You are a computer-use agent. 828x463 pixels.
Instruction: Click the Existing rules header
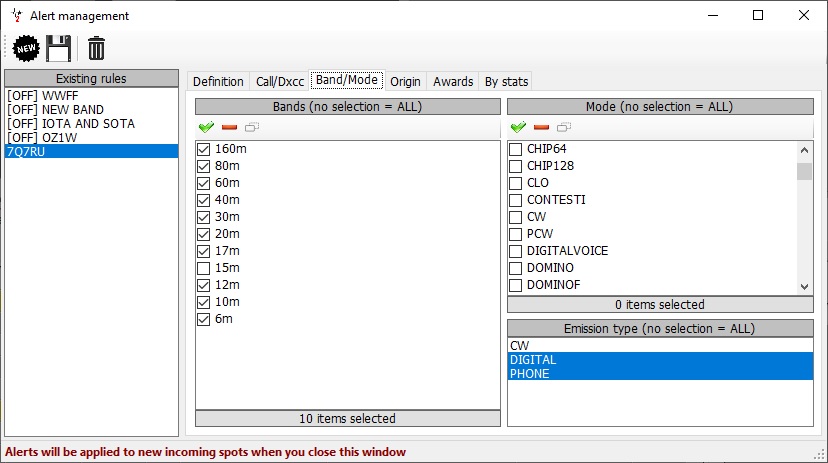pyautogui.click(x=91, y=79)
